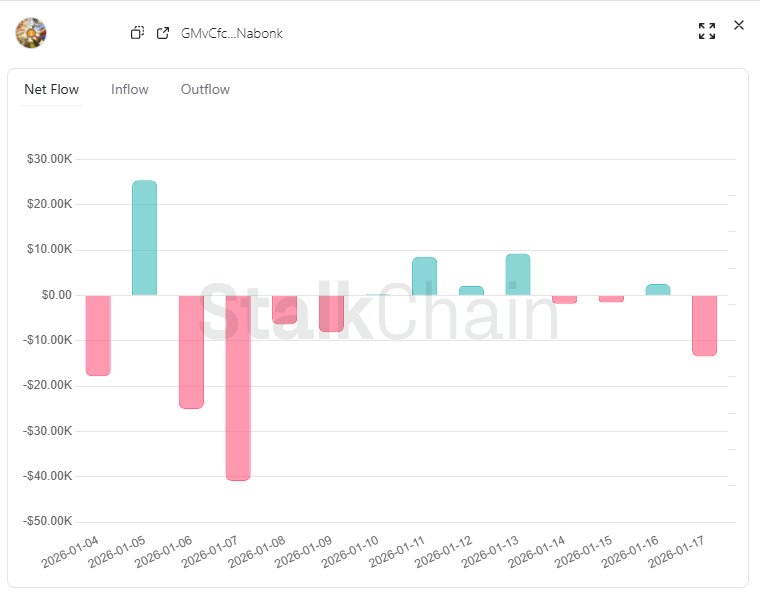Close the chart dialog
760x608 pixels.
point(739,25)
